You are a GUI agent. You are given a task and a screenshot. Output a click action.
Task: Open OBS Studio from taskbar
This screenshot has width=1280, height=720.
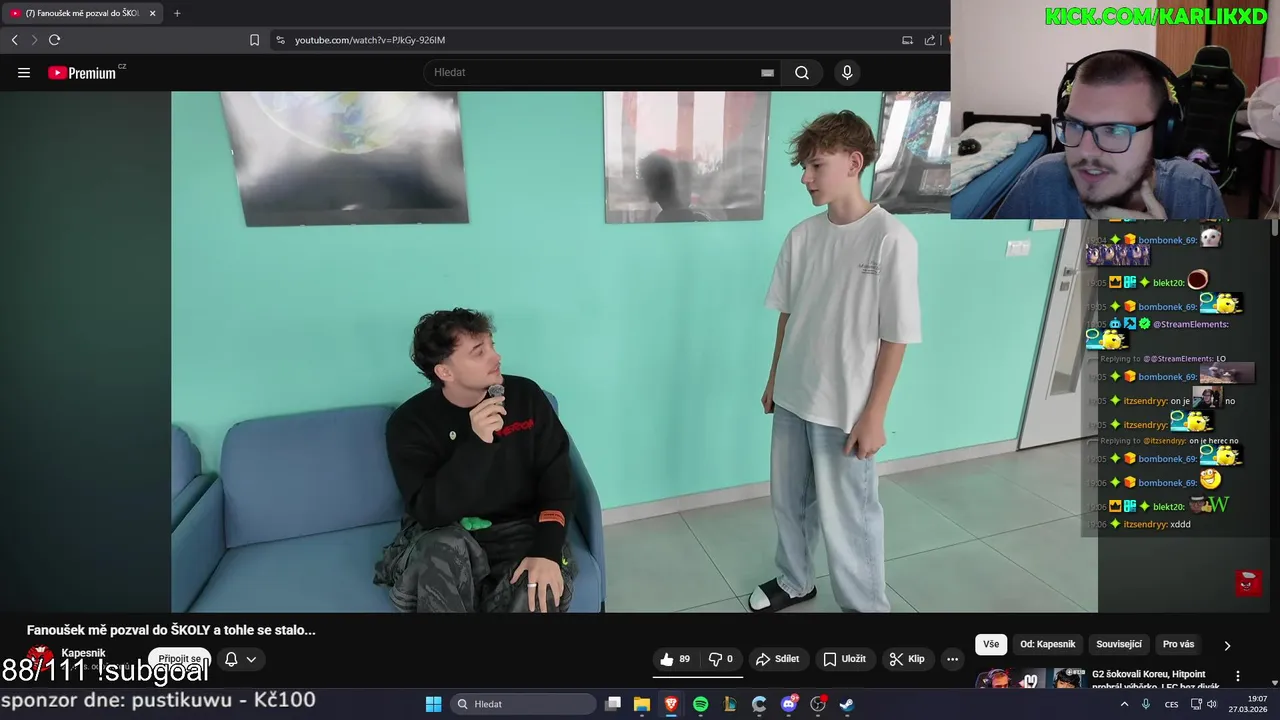pos(818,704)
